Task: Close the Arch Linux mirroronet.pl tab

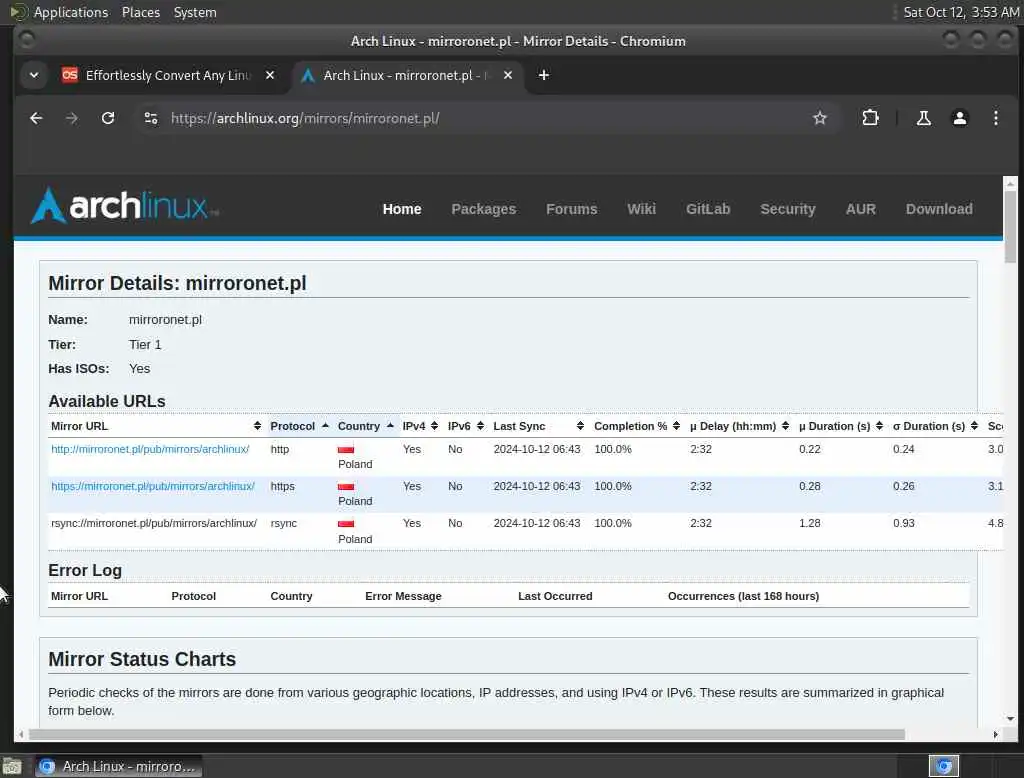Action: pyautogui.click(x=507, y=75)
